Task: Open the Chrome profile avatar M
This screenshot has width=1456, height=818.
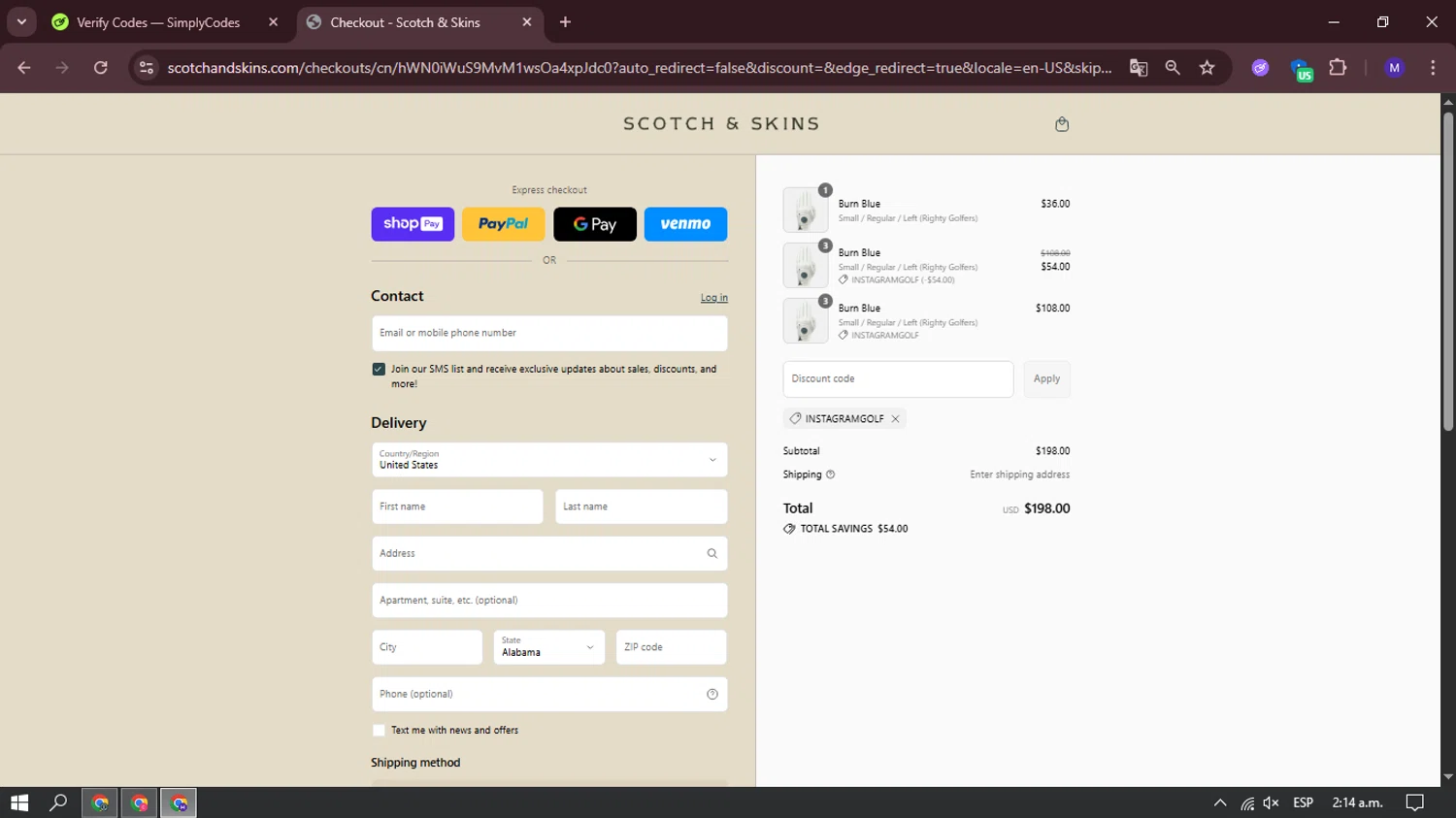Action: 1394,68
